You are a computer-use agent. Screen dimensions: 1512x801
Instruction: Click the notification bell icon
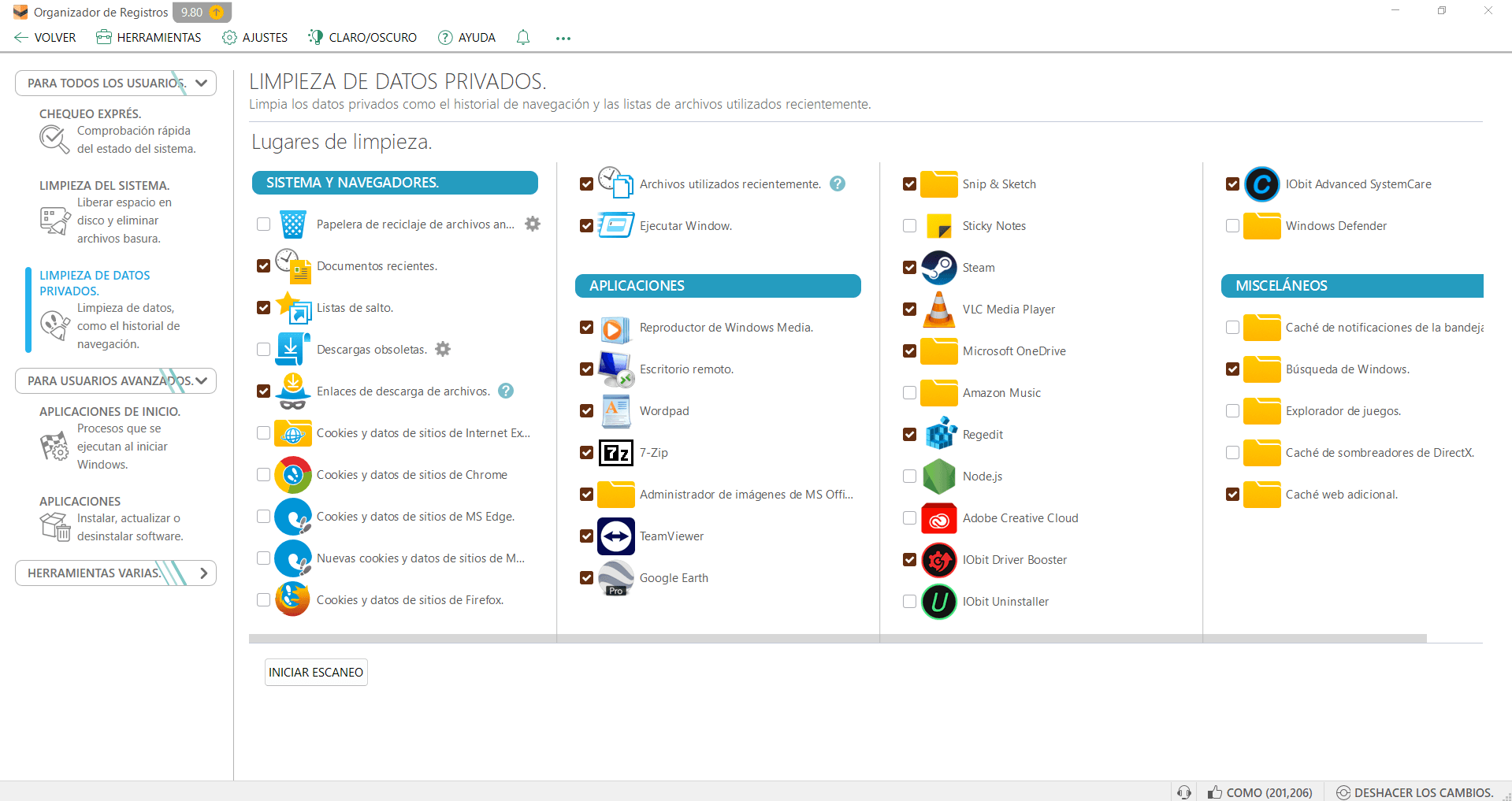coord(523,37)
